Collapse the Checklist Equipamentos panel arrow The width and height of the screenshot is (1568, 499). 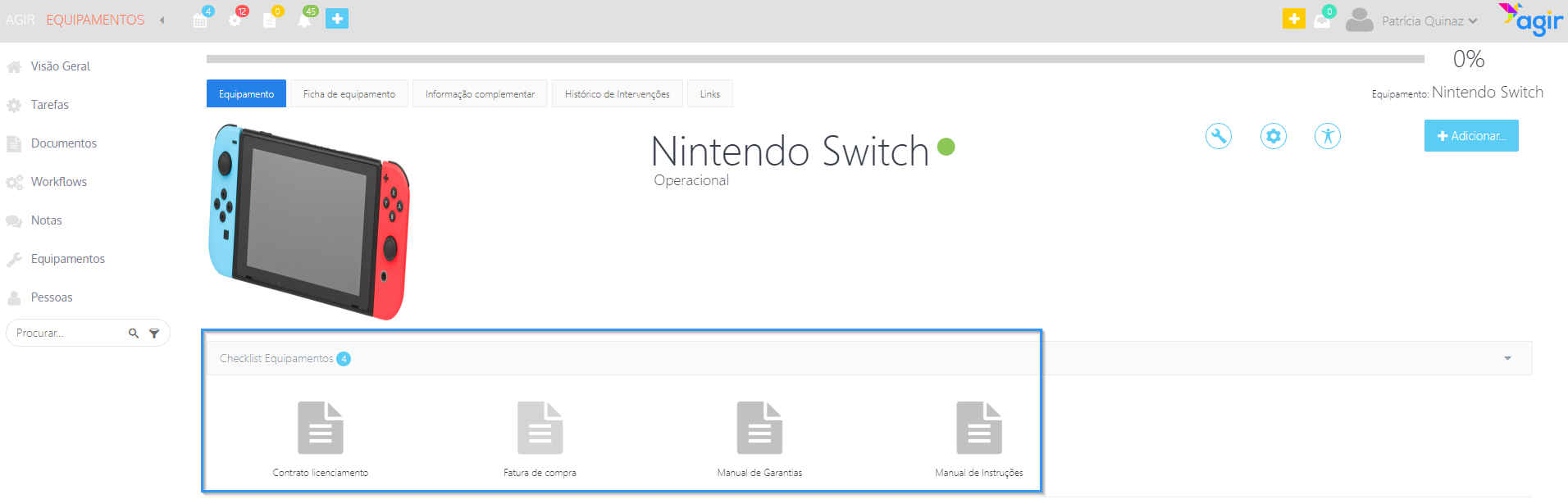coord(1507,358)
